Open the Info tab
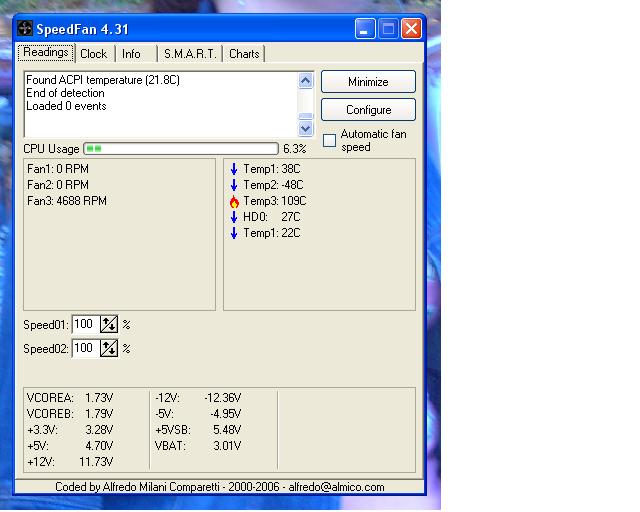The image size is (640, 512). (x=131, y=54)
